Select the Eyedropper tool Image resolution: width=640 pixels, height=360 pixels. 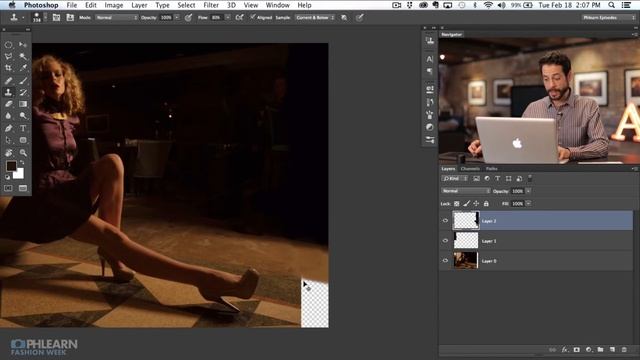[x=23, y=68]
